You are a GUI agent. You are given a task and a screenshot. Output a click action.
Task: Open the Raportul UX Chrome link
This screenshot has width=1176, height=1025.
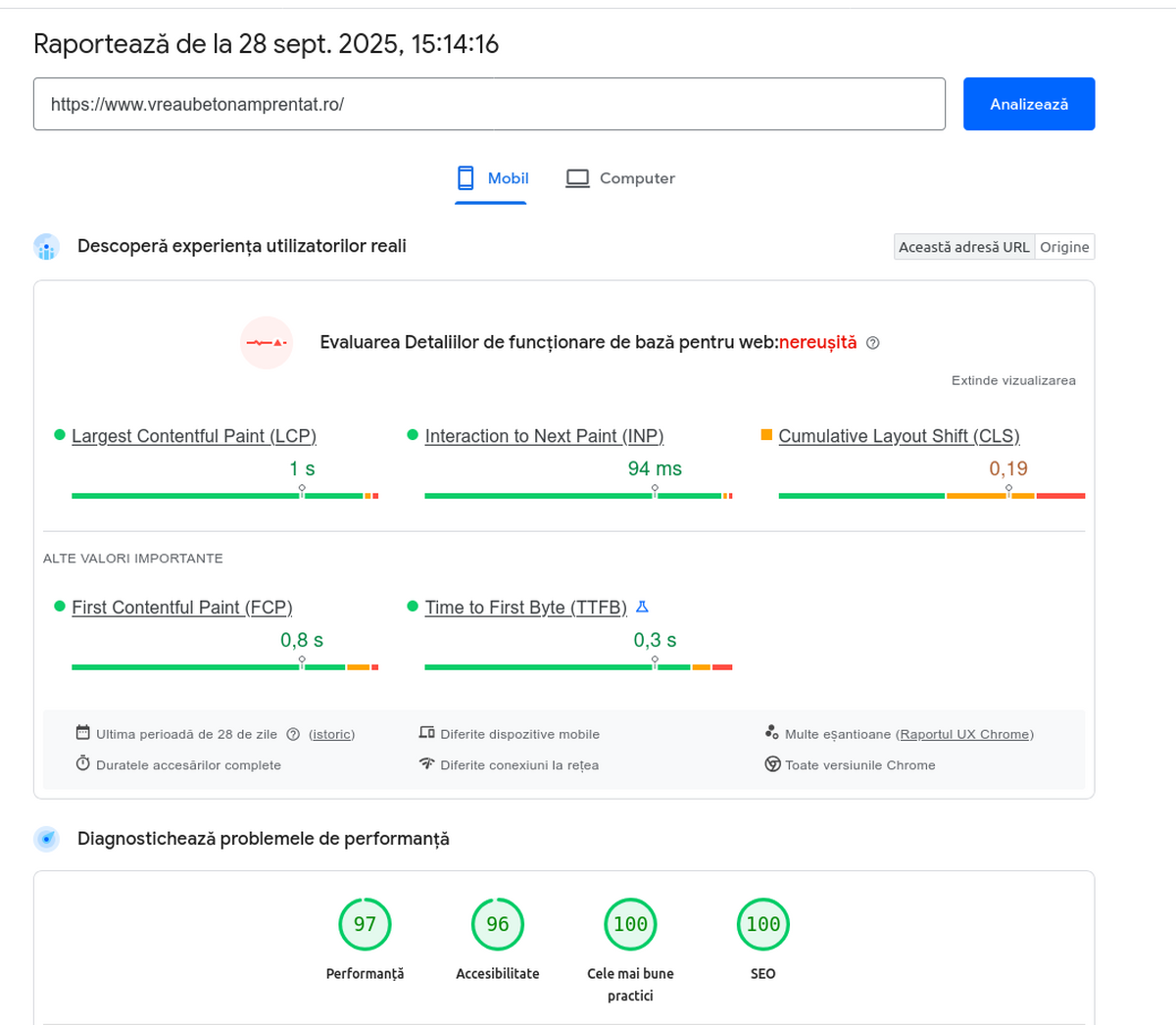click(964, 734)
